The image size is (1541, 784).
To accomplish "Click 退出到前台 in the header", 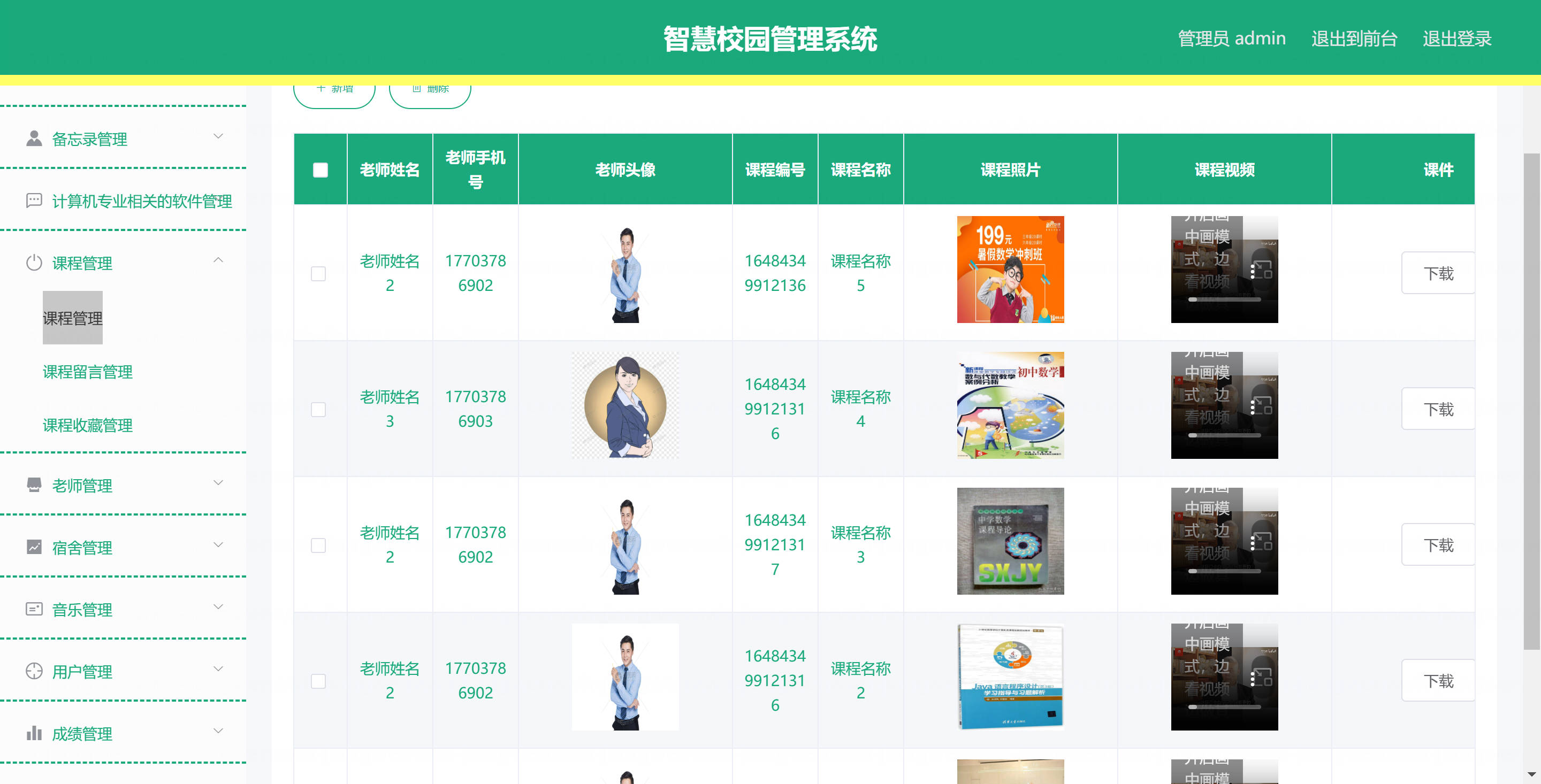I will pos(1354,39).
